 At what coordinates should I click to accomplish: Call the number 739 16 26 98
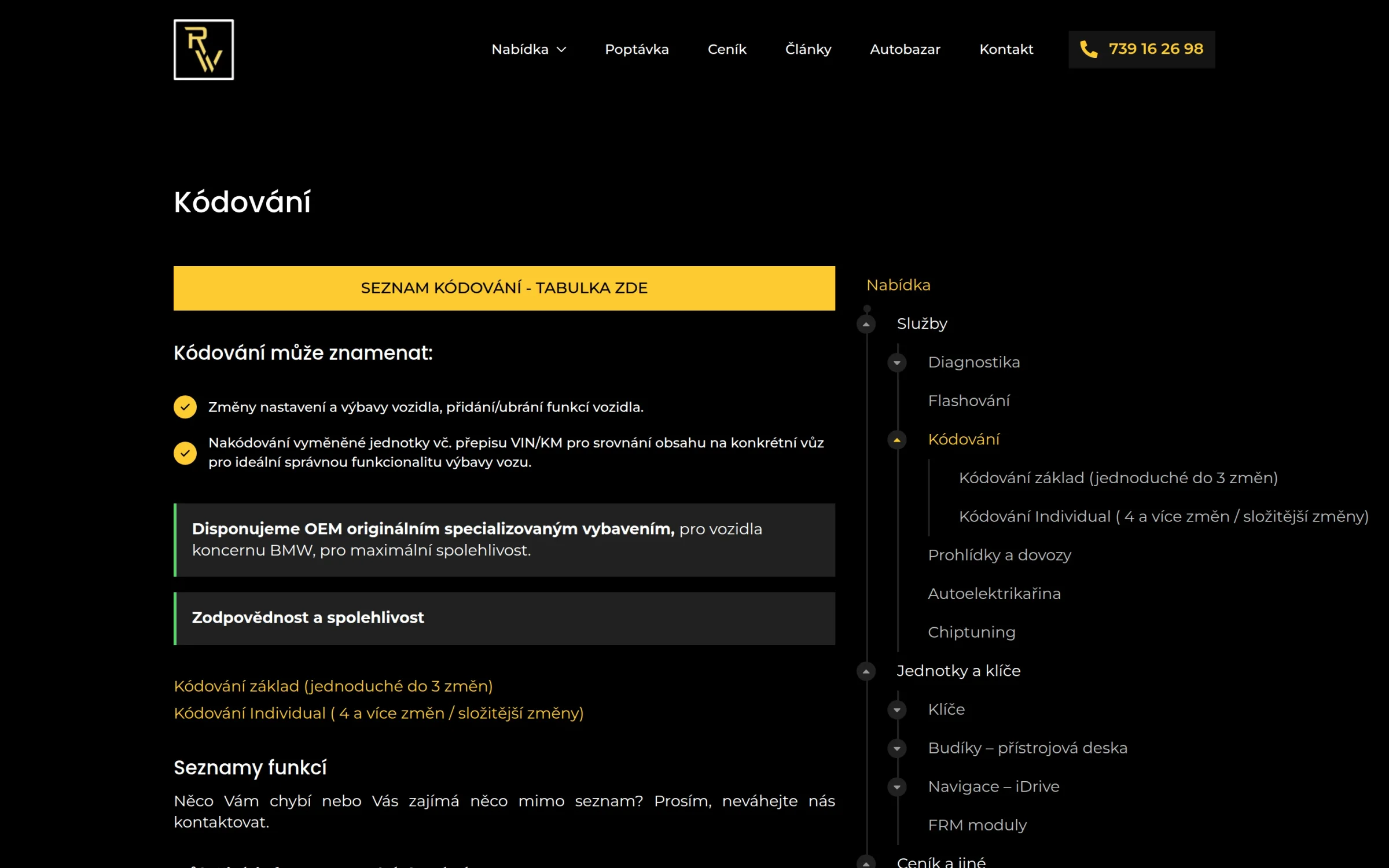pos(1156,49)
